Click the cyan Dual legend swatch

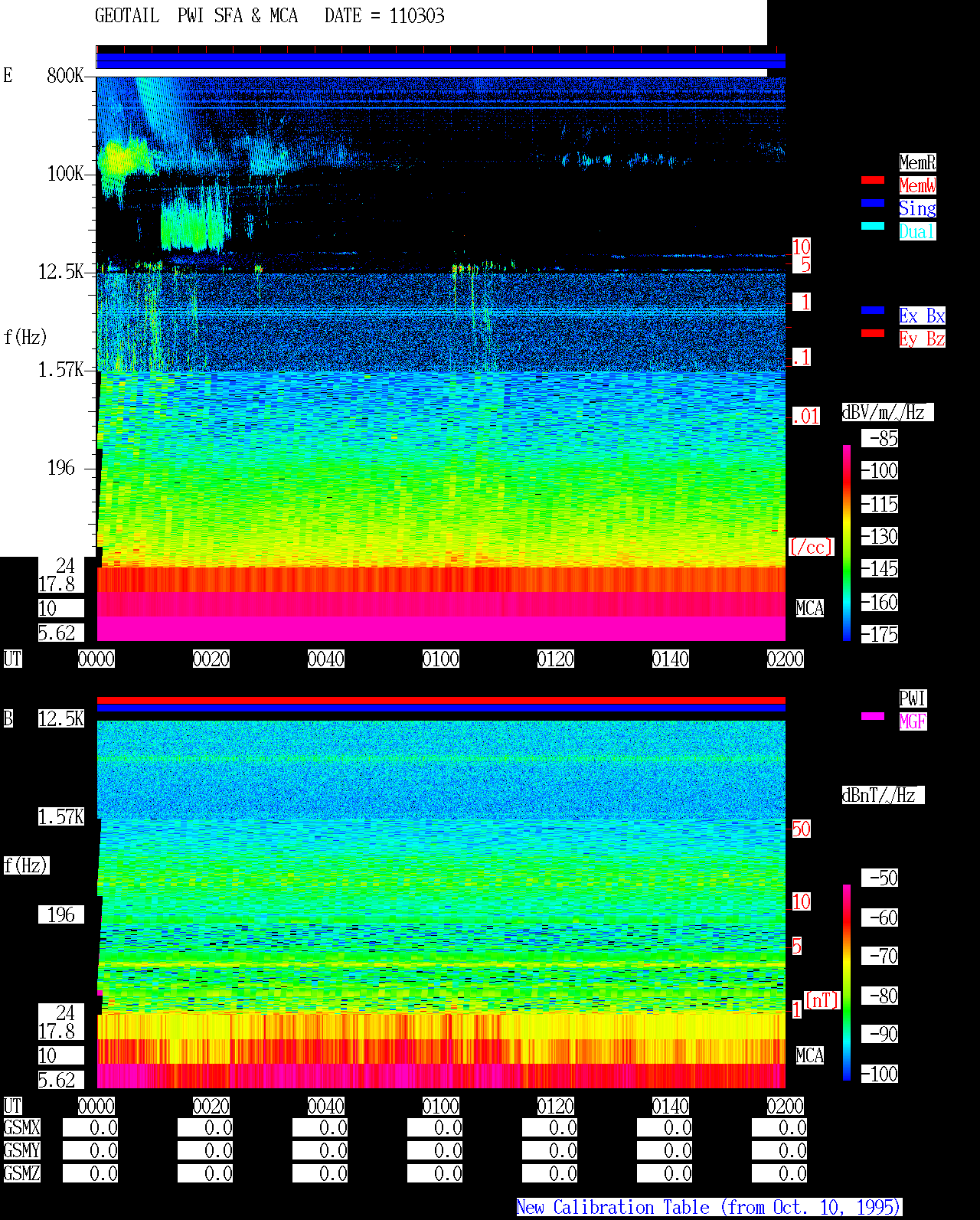(x=873, y=226)
